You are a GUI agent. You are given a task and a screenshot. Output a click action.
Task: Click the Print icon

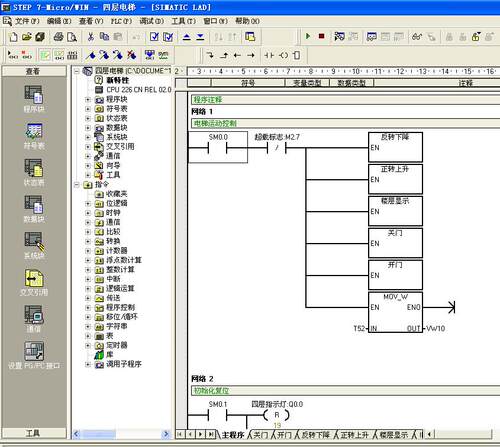pyautogui.click(x=59, y=37)
